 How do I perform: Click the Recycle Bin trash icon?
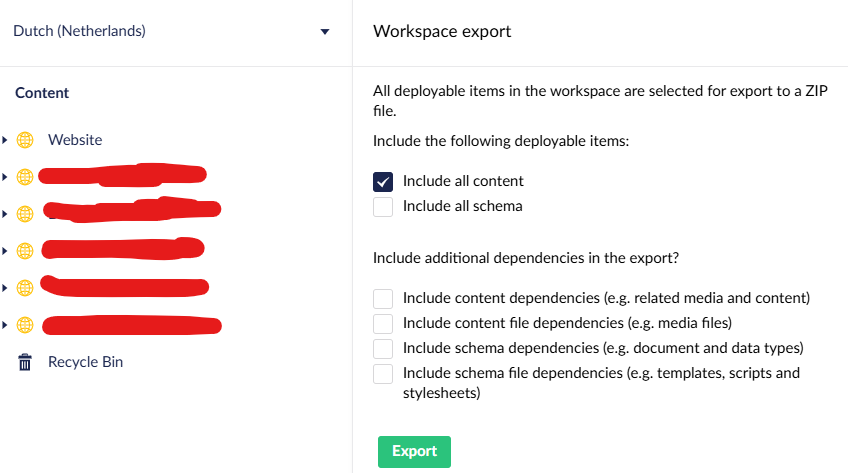pyautogui.click(x=25, y=362)
